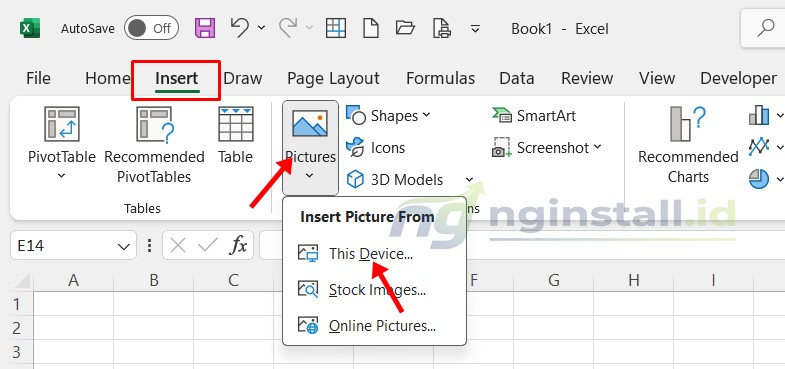Screen dimensions: 785x369
Task: Open the View tab
Action: [657, 78]
